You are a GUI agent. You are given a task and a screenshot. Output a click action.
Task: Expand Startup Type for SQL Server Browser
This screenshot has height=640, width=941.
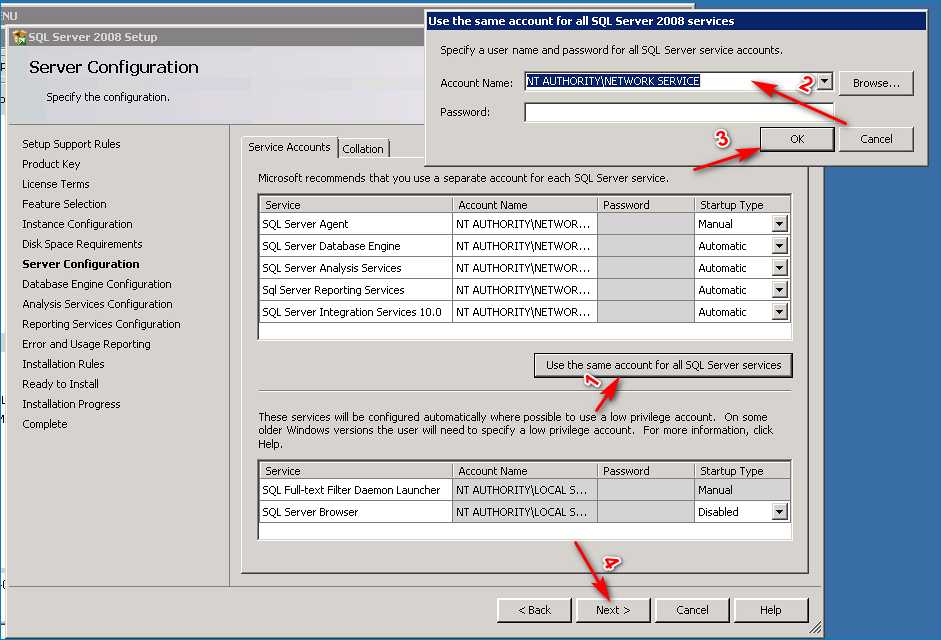(x=779, y=512)
